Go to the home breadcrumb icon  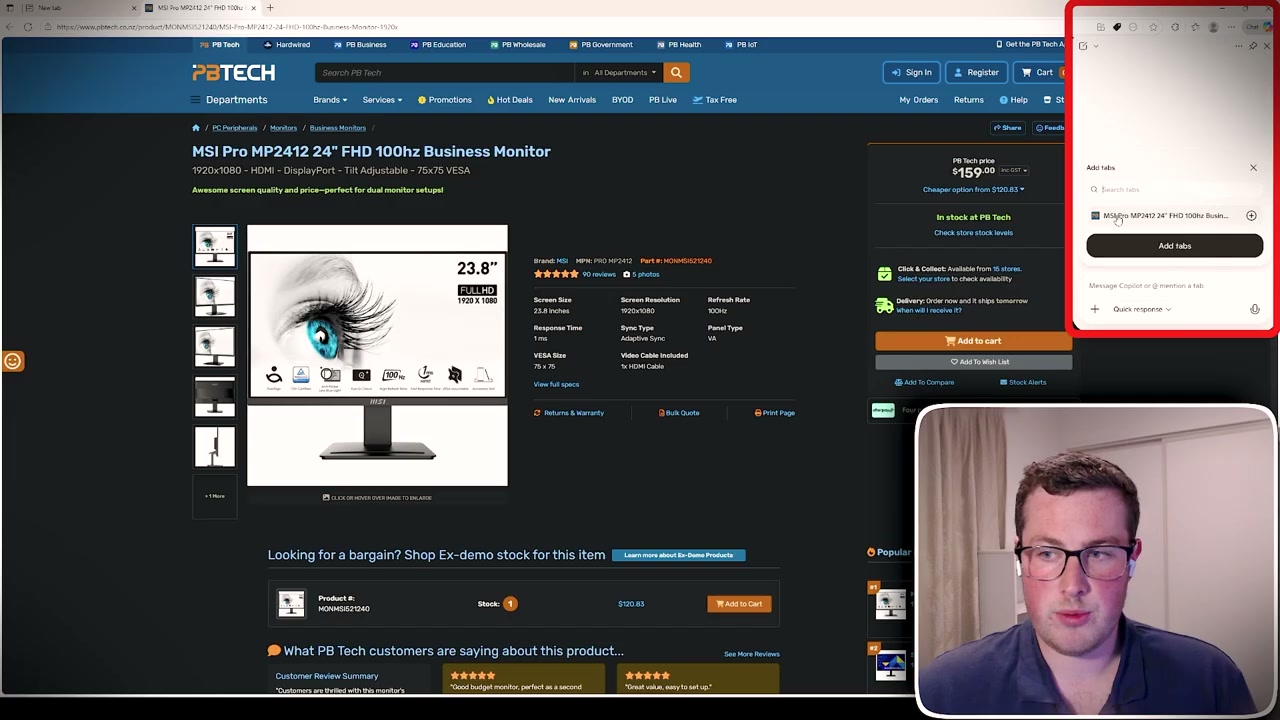[196, 128]
